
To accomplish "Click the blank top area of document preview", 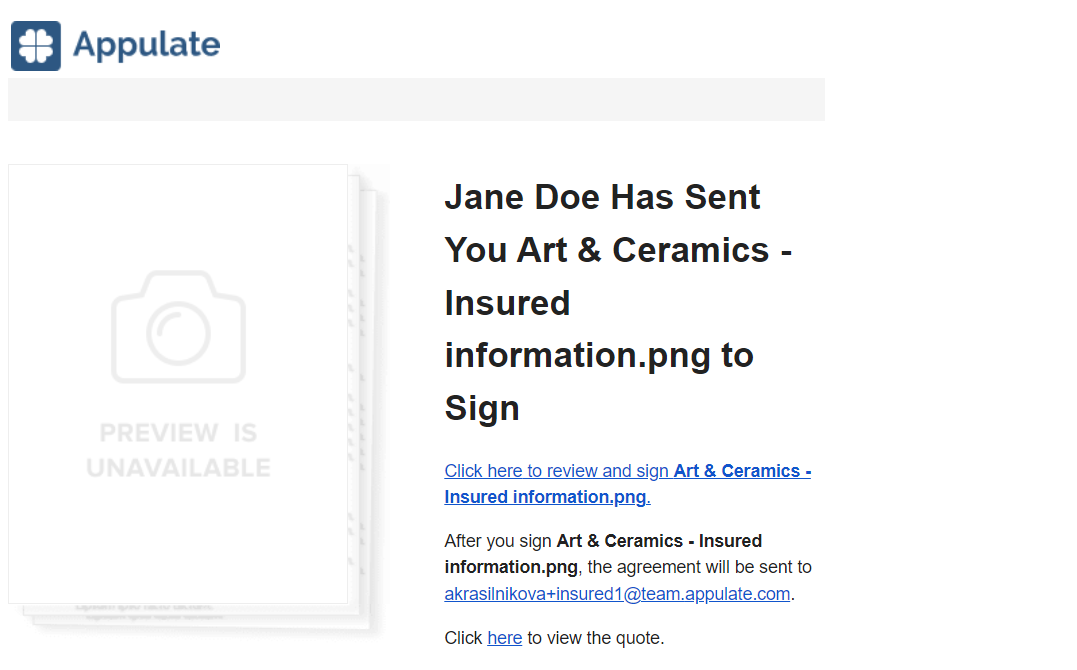I will (178, 210).
